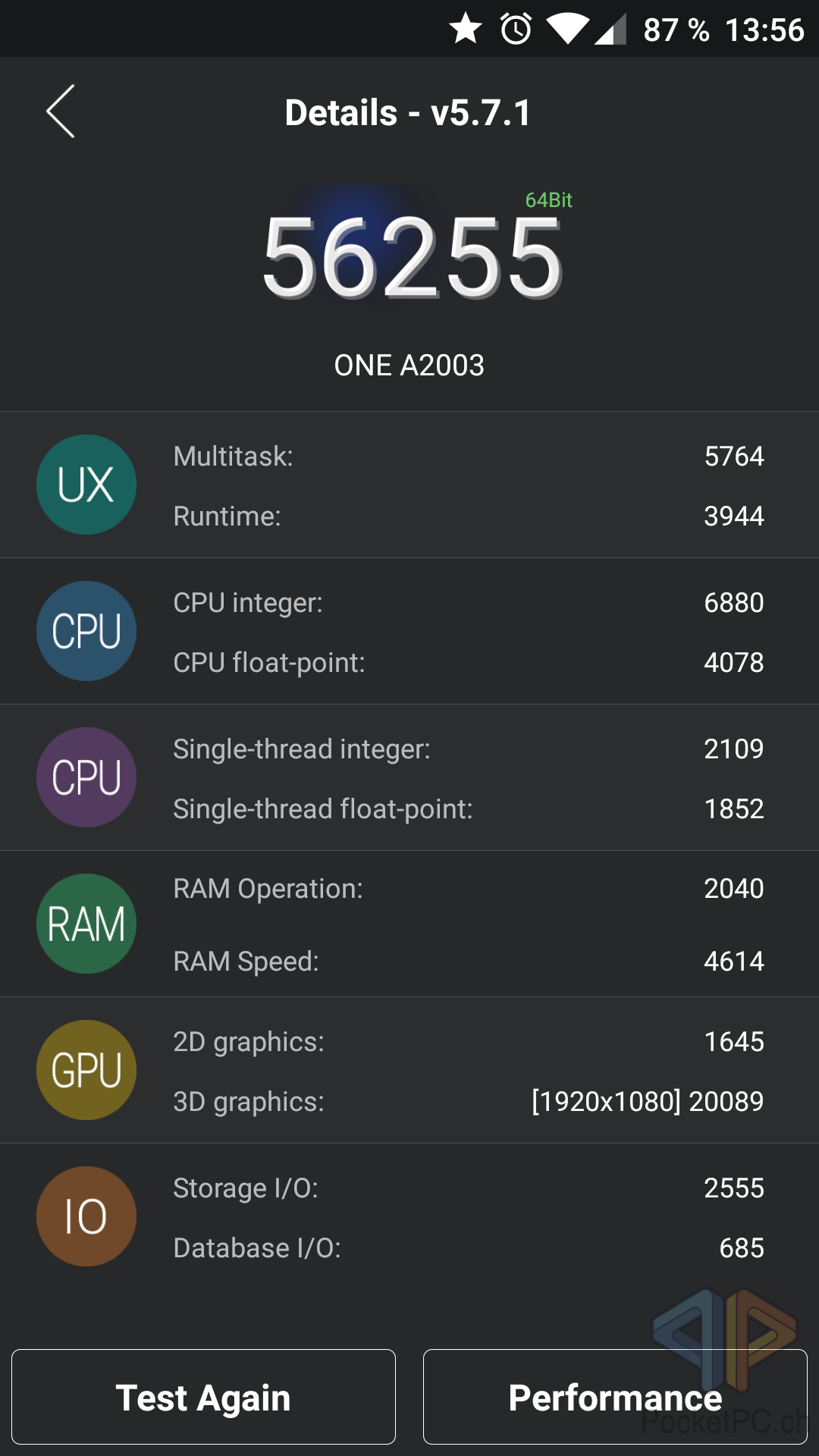Select the 3D graphics score row
819x1456 pixels.
click(x=468, y=1102)
